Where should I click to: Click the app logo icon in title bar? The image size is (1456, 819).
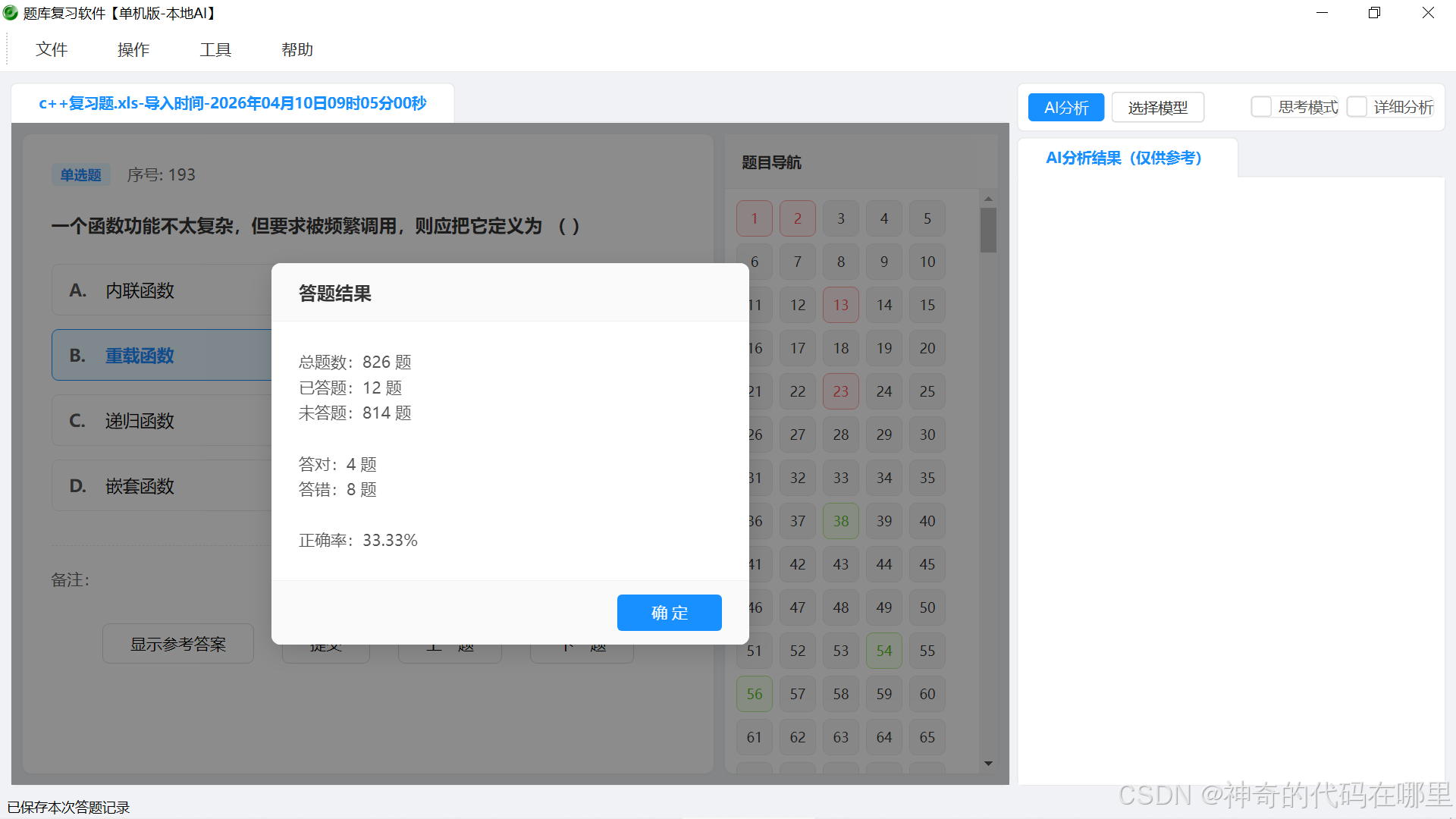click(11, 13)
